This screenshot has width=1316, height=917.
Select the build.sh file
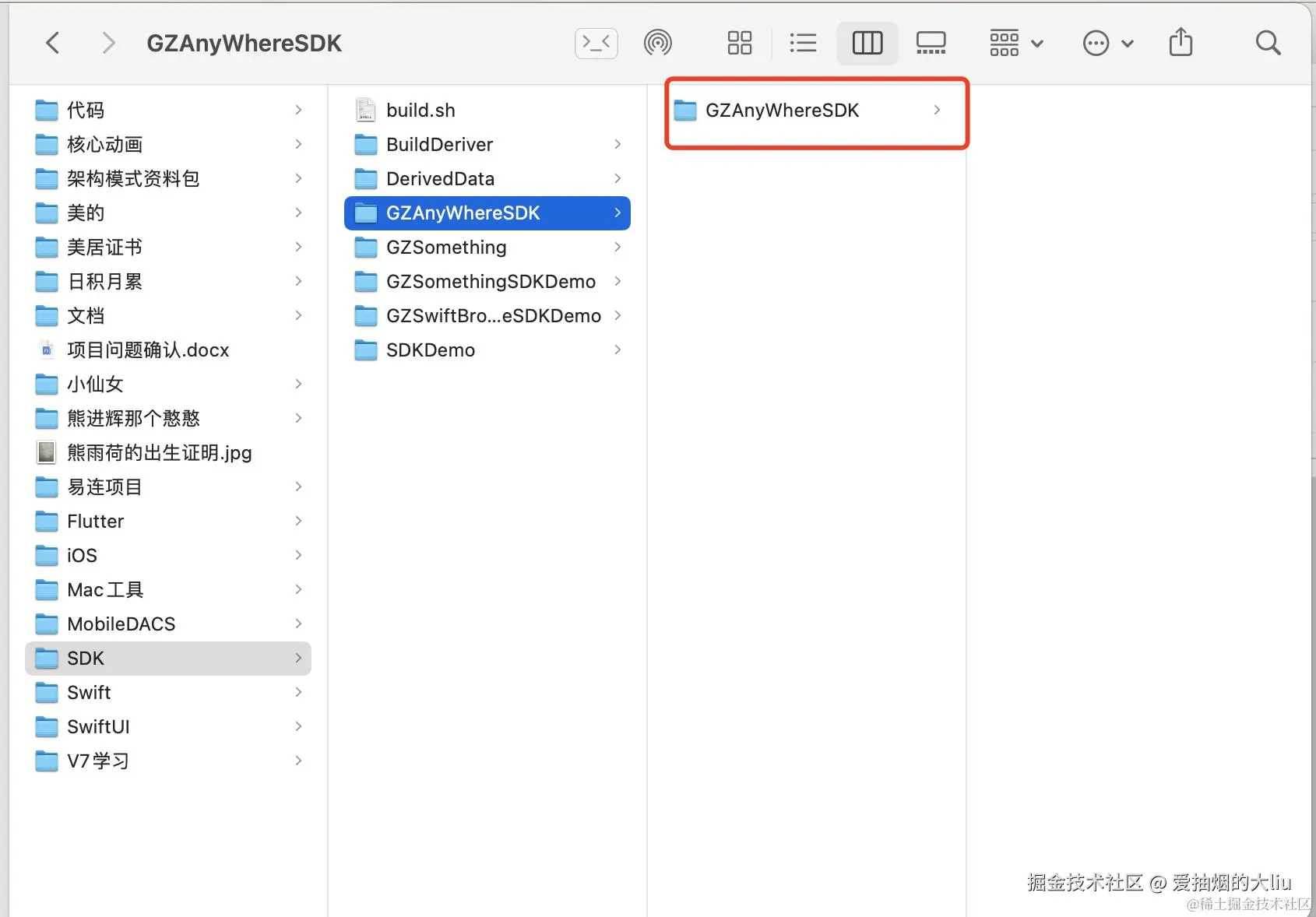click(487, 111)
